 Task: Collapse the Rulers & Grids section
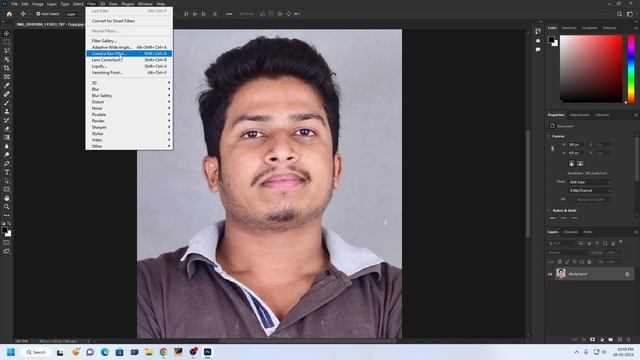[549, 211]
